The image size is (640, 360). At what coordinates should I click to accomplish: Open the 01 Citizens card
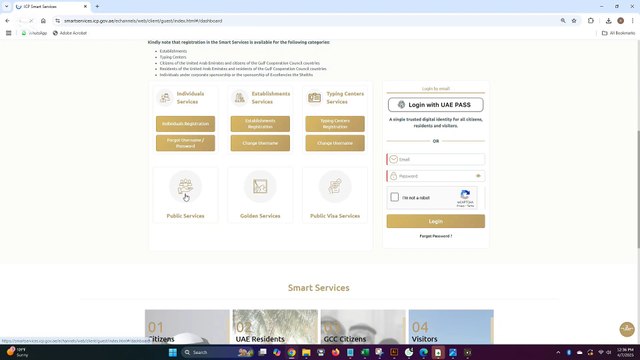(x=187, y=327)
